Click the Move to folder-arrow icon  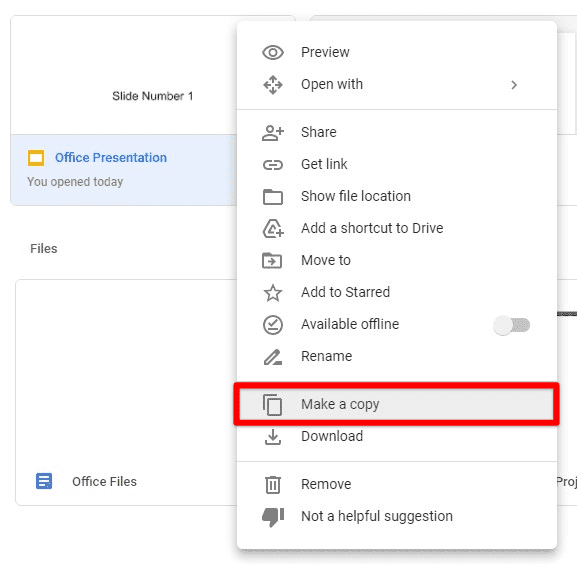click(272, 260)
